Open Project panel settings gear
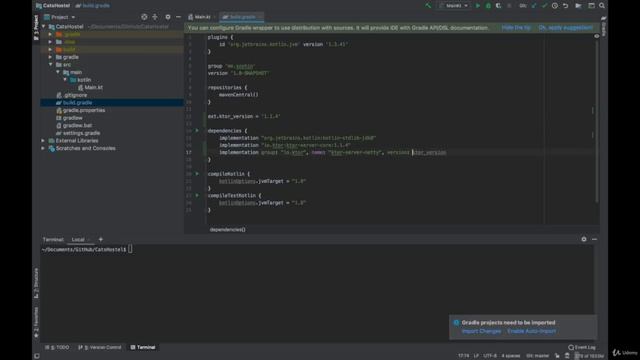This screenshot has height=360, width=640. point(168,17)
